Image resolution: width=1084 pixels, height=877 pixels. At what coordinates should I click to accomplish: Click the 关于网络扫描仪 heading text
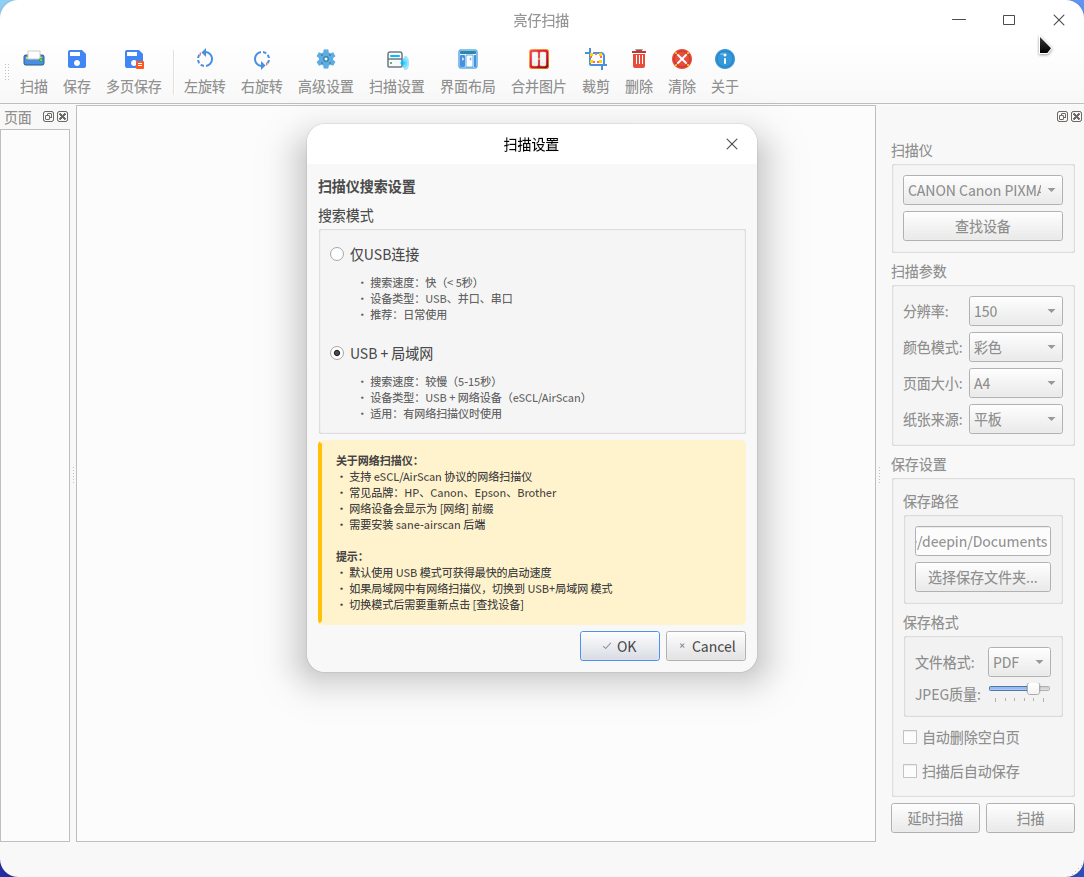coord(377,461)
